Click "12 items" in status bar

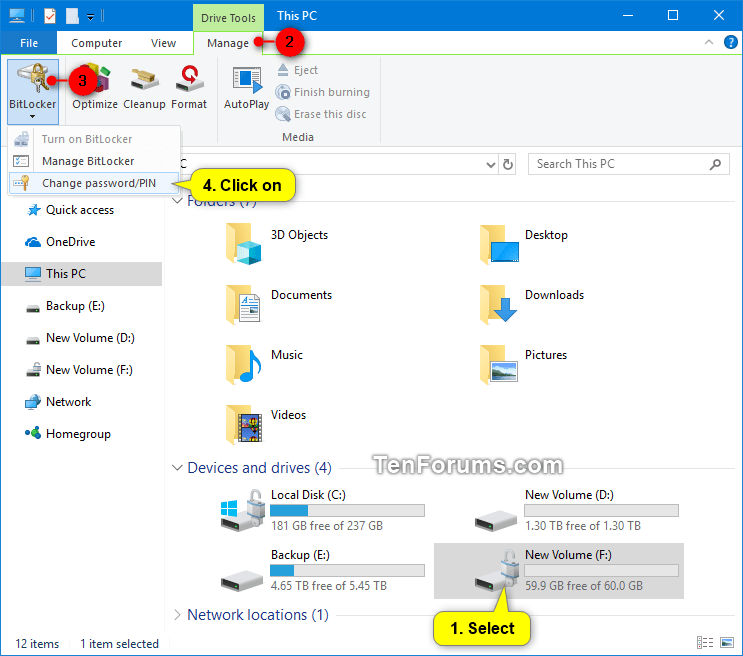coord(37,644)
